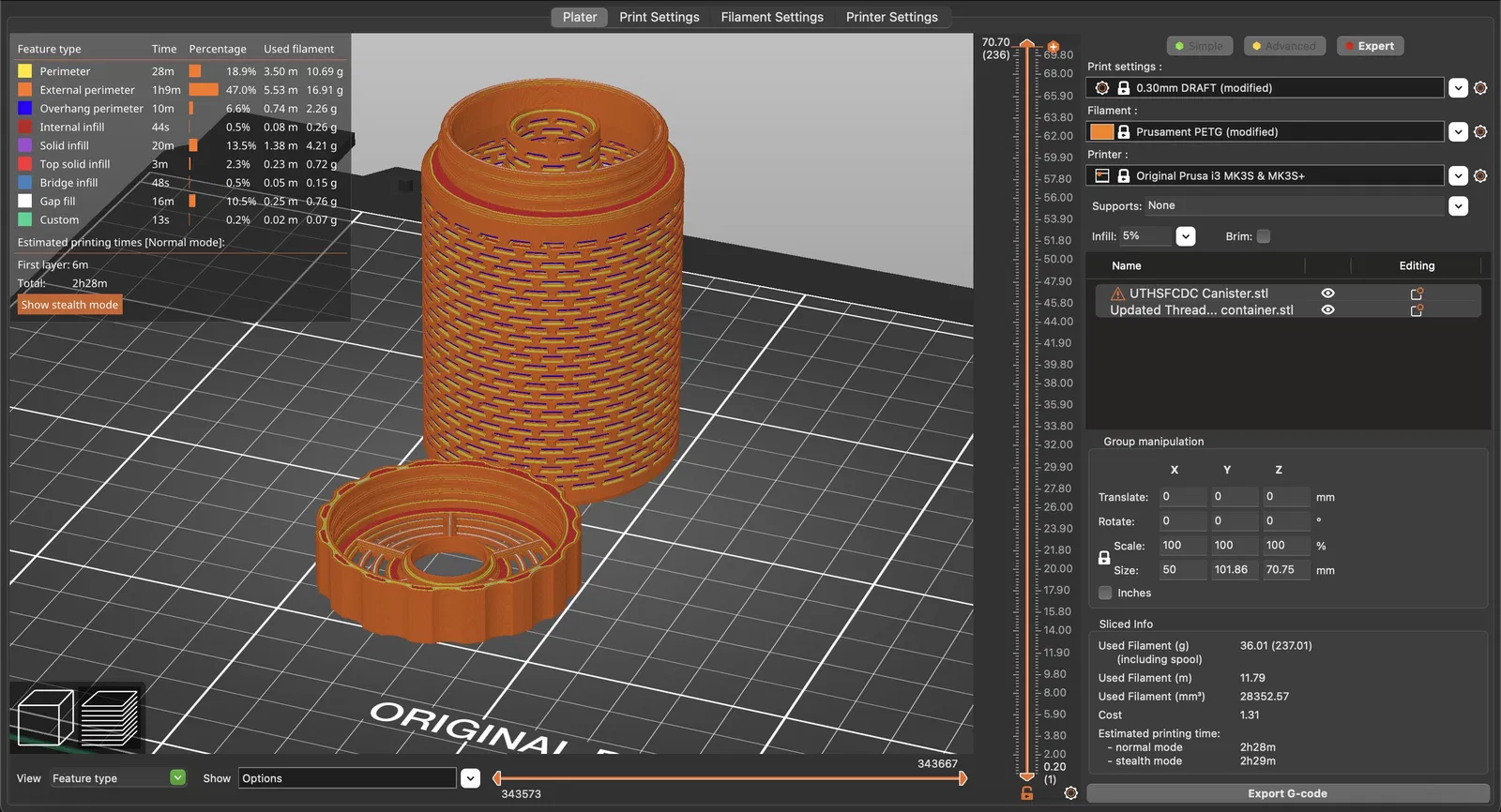The height and width of the screenshot is (812, 1501).
Task: Toggle the scale proportions lock icon
Action: click(x=1104, y=558)
